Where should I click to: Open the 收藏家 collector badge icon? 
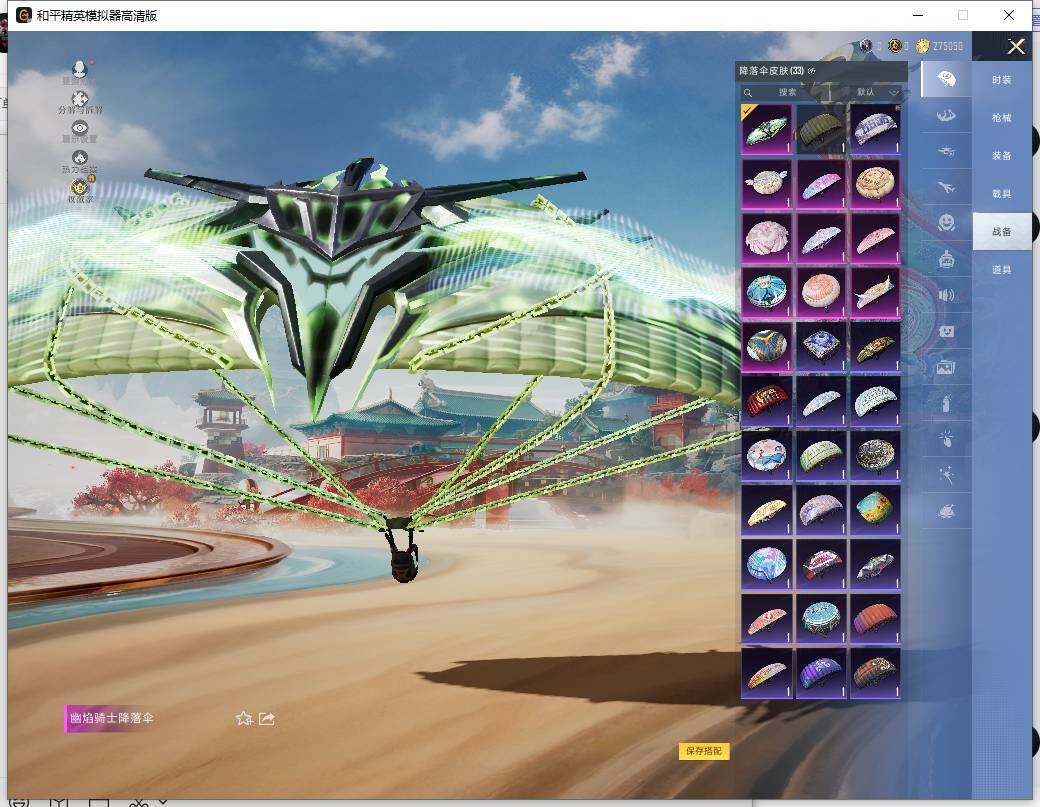[x=80, y=186]
